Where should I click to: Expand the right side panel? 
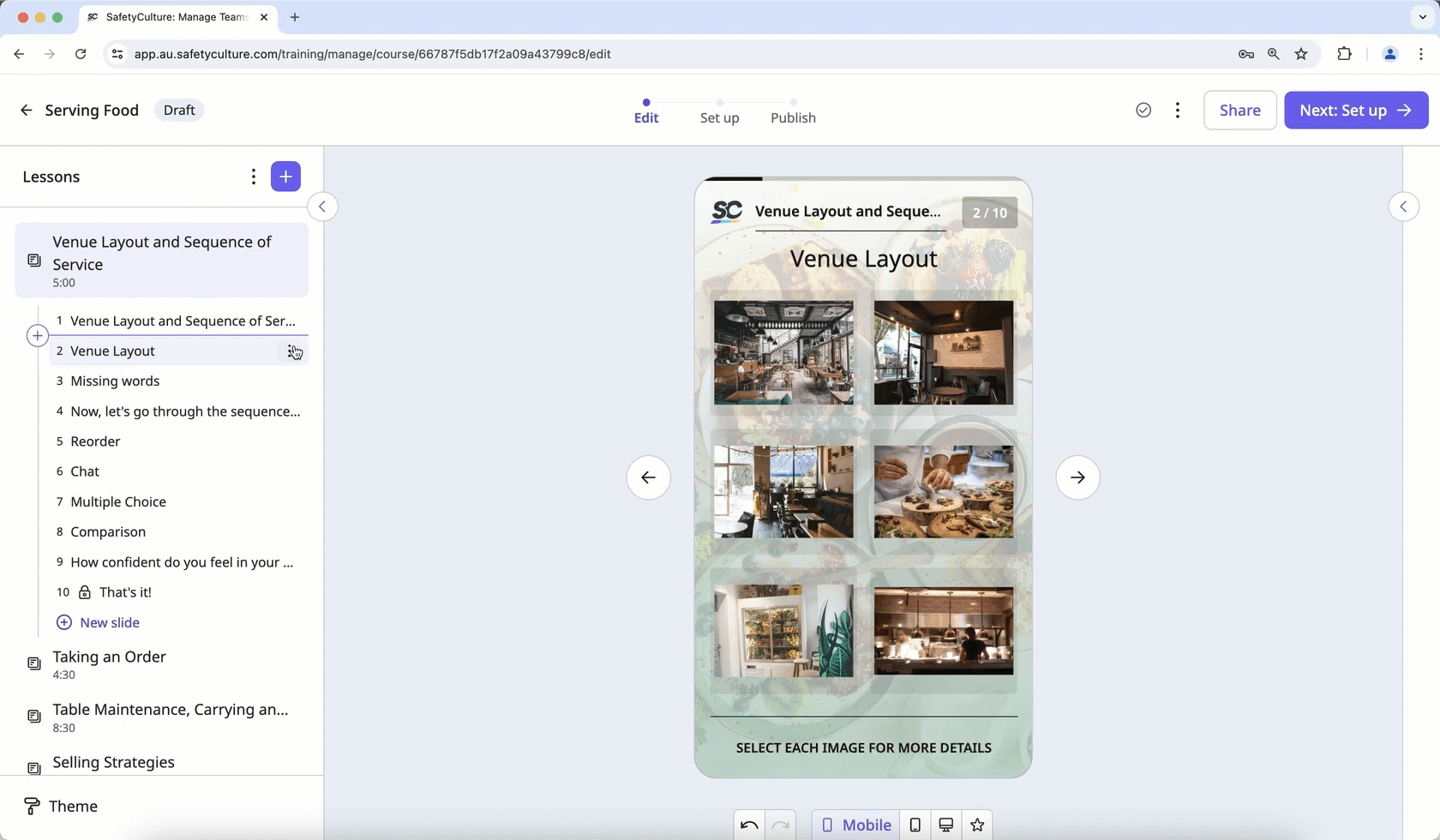pyautogui.click(x=1403, y=207)
